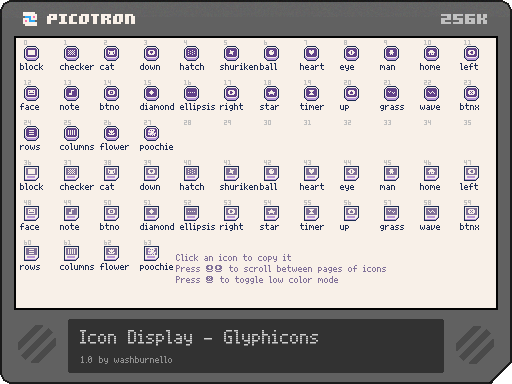Copy the document-style rows icon numbered 60

click(x=31, y=253)
